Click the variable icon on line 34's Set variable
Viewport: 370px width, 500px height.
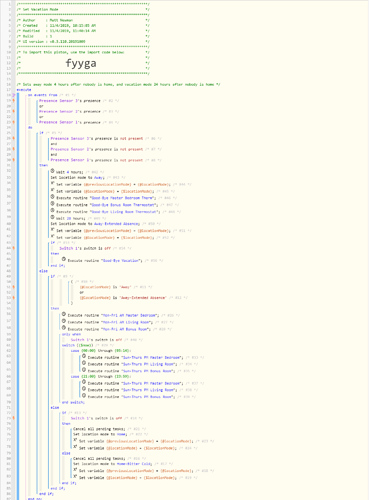[x=53, y=183]
